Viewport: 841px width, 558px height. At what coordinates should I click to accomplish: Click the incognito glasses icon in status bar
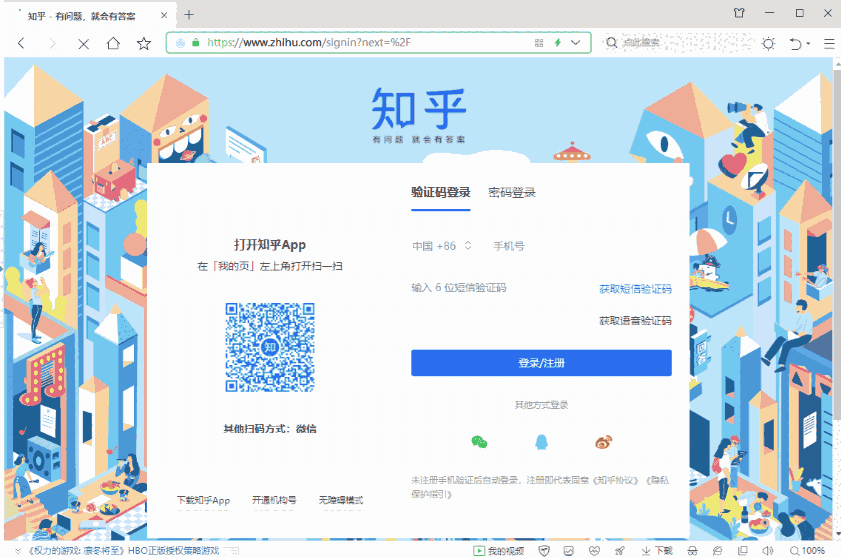coord(692,550)
